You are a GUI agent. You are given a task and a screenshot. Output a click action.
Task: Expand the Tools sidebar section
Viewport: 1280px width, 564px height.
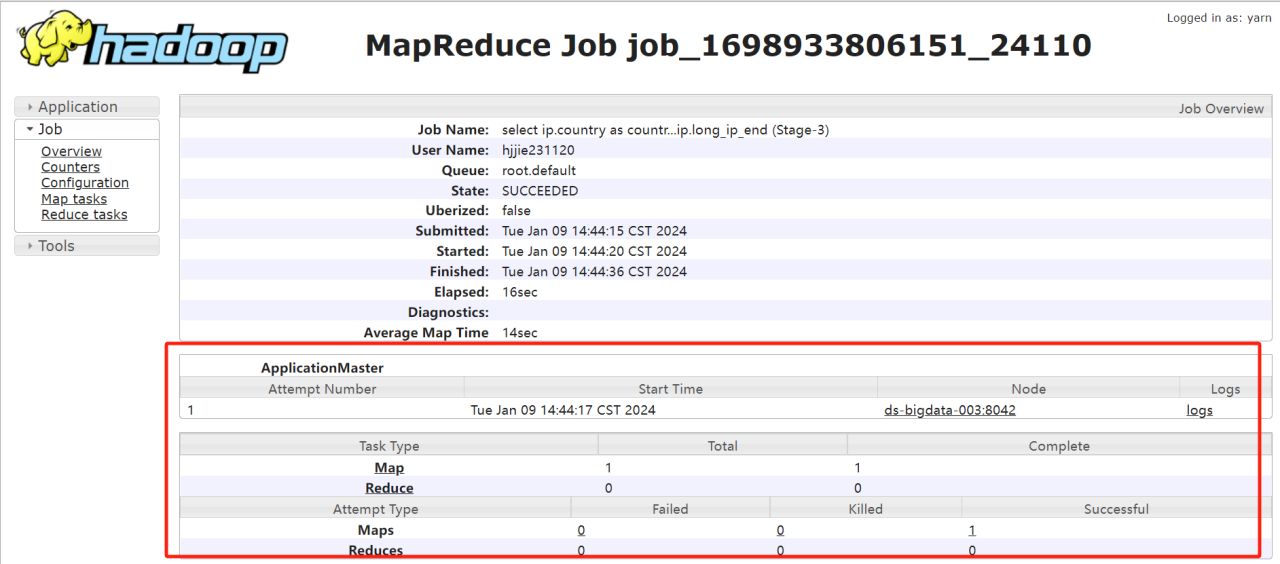[x=87, y=246]
